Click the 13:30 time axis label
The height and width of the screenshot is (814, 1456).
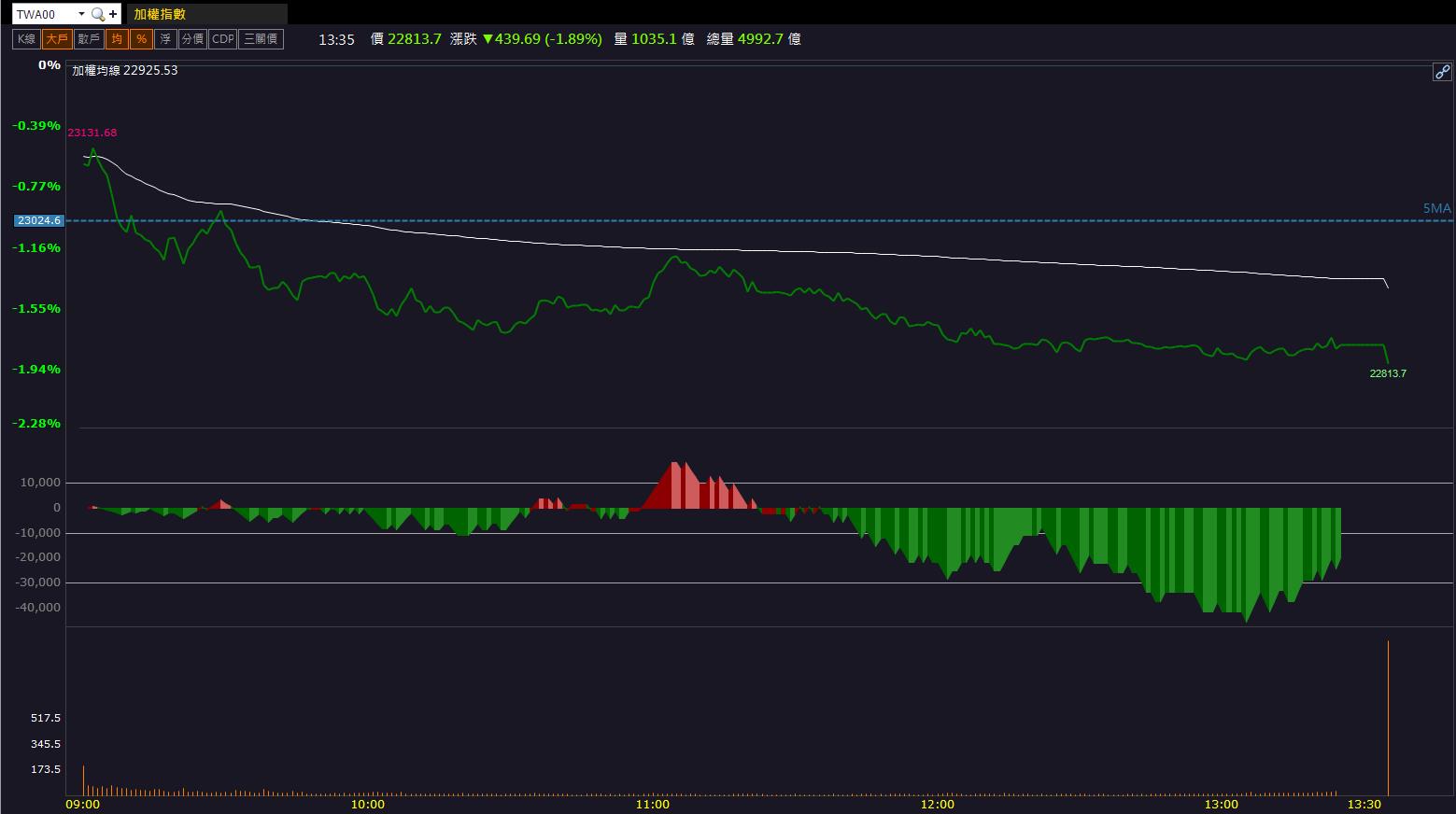pos(1364,804)
